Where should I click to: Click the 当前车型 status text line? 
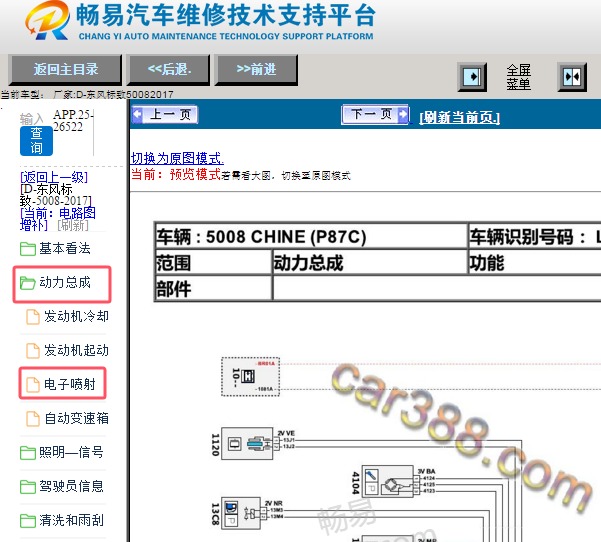coord(87,94)
